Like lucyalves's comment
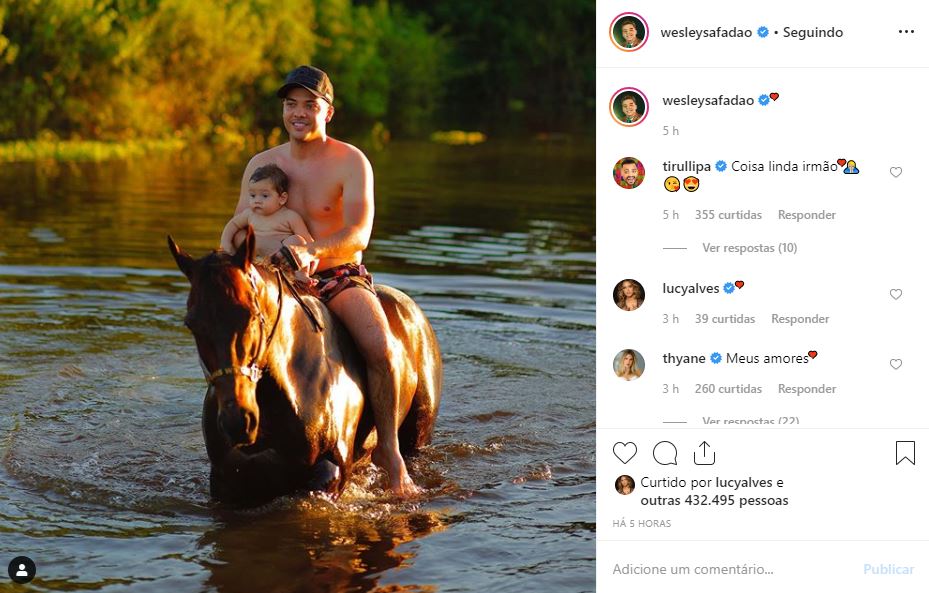Screen dimensions: 929x593 coord(896,295)
